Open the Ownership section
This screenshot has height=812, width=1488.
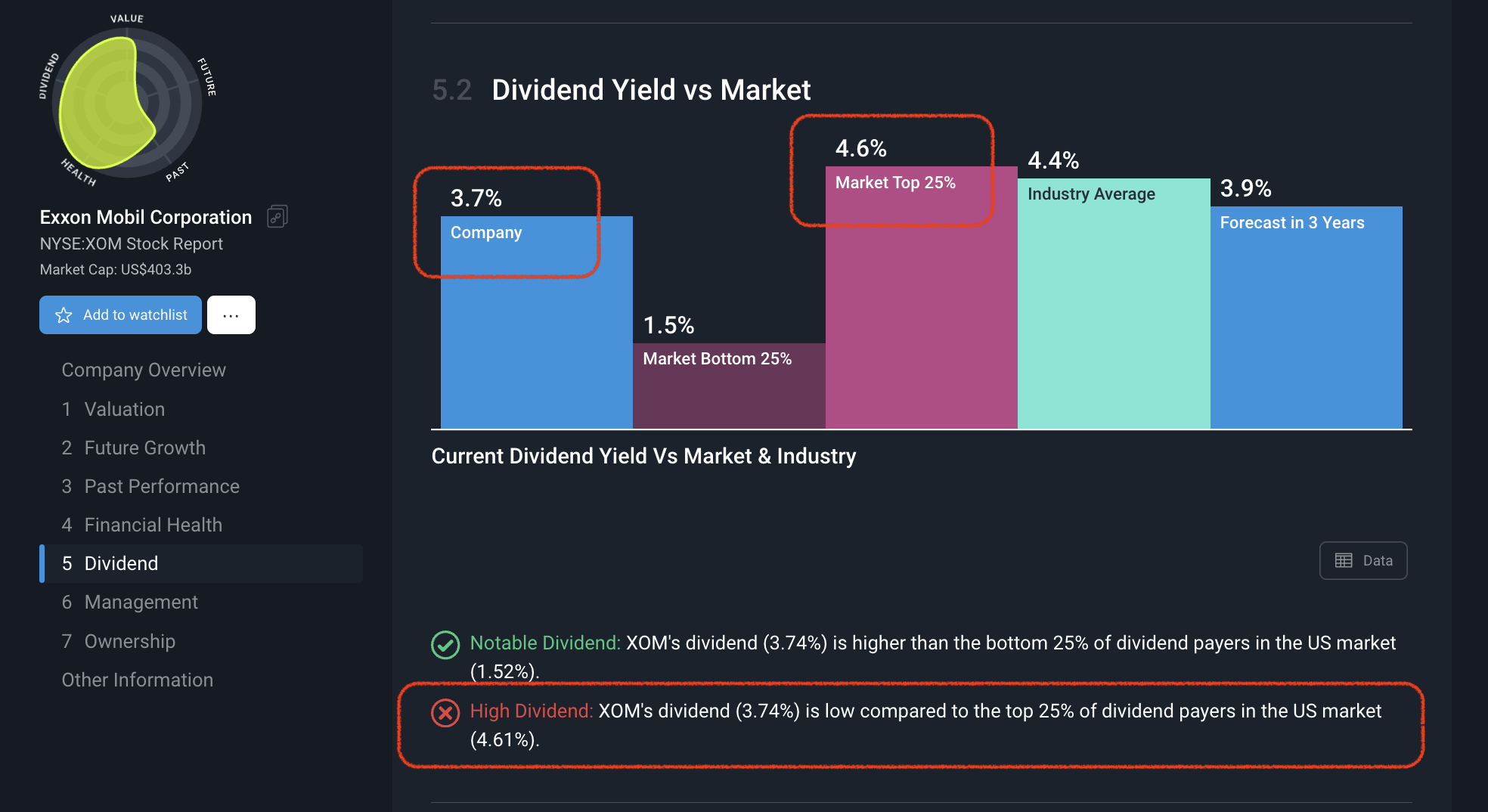[x=119, y=641]
